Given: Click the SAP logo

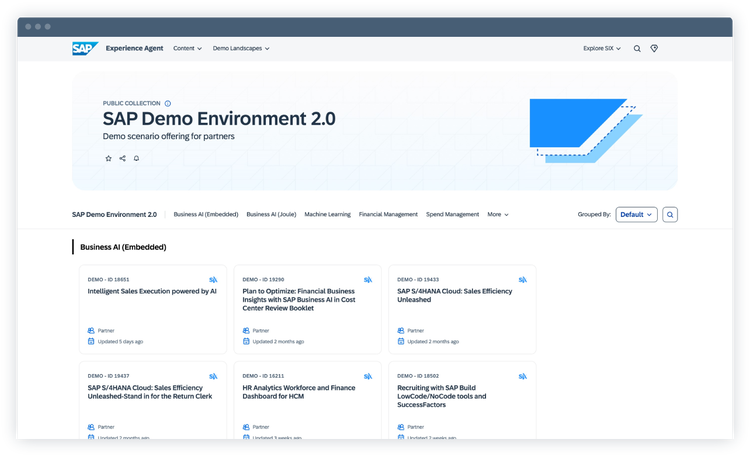Looking at the screenshot, I should tap(85, 48).
